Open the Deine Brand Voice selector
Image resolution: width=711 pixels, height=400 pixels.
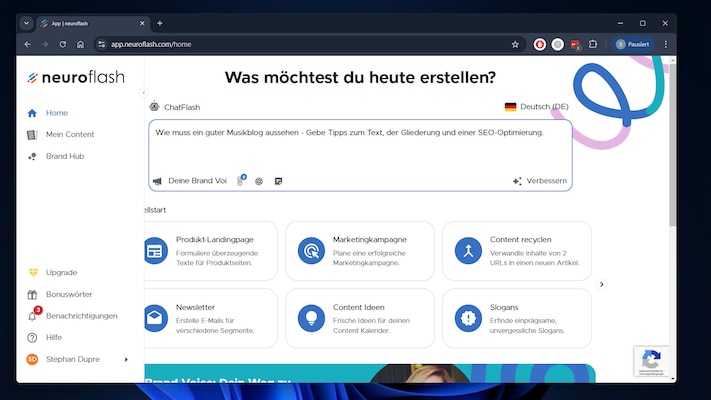190,181
